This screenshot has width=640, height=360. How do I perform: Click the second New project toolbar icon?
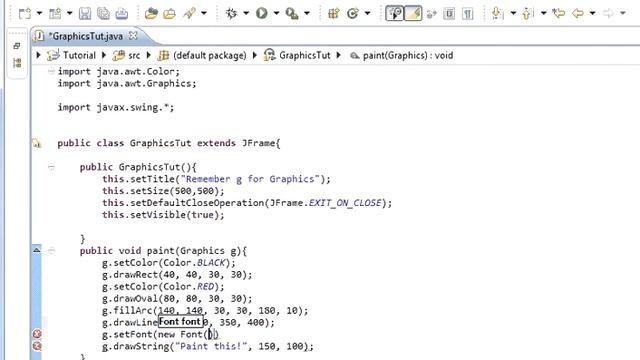click(x=55, y=13)
